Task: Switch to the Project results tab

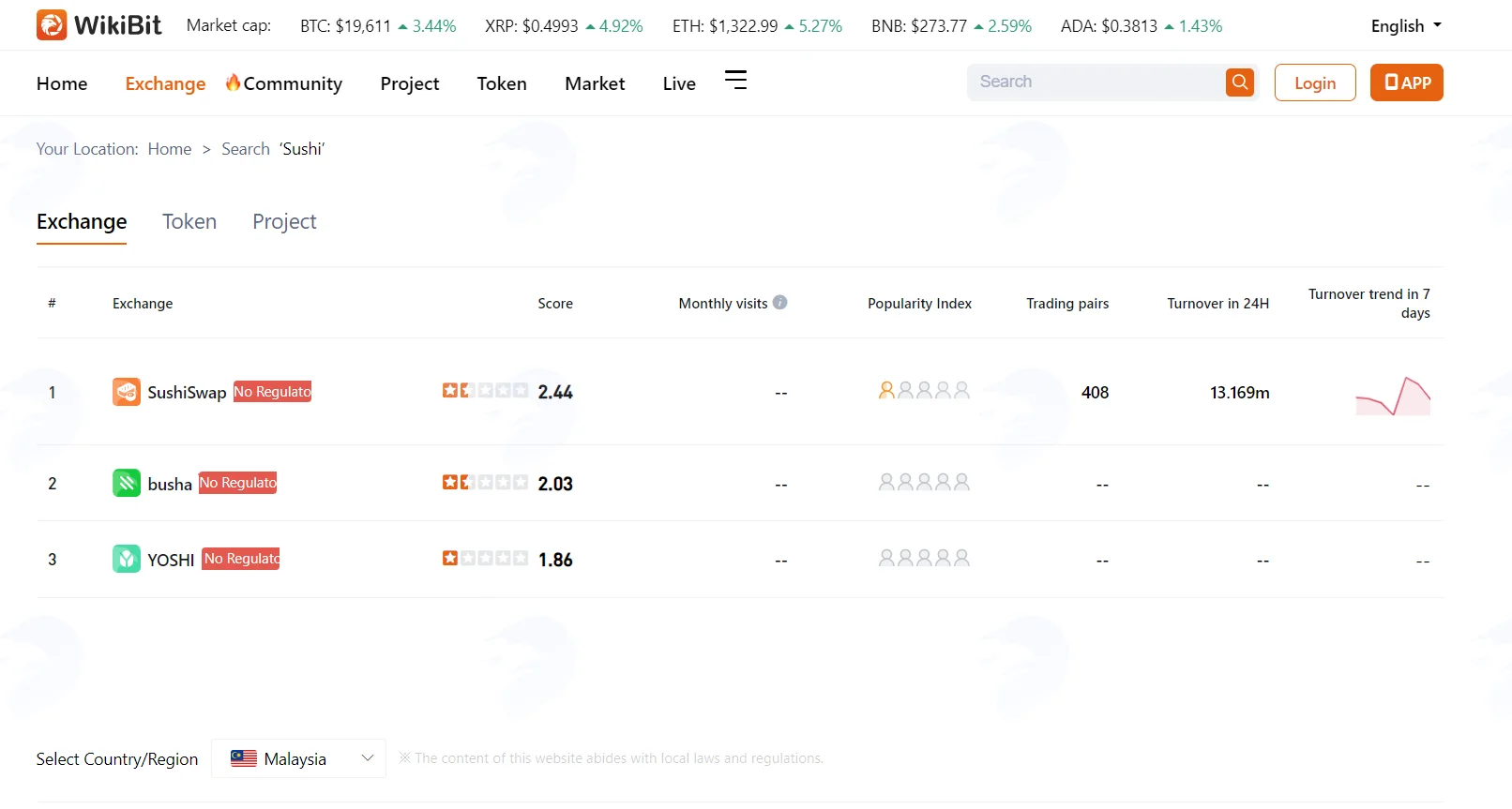Action: (284, 222)
